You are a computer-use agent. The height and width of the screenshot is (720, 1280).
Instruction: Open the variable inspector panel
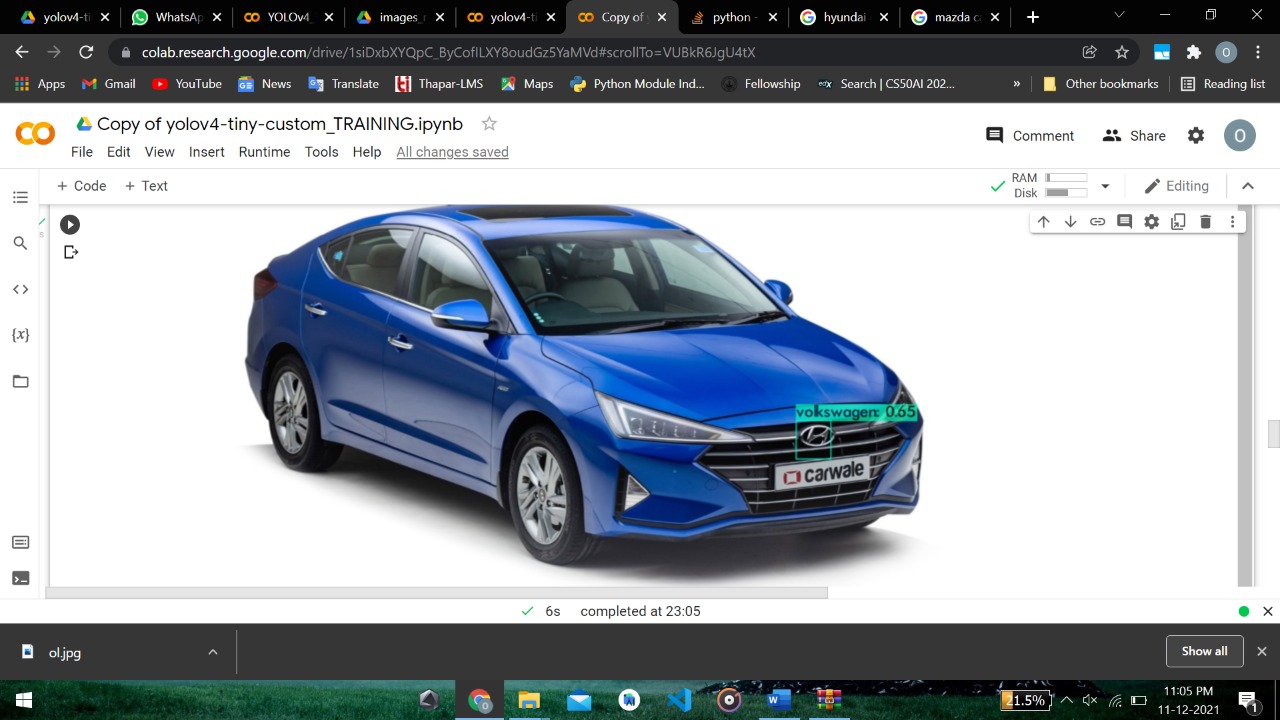20,335
